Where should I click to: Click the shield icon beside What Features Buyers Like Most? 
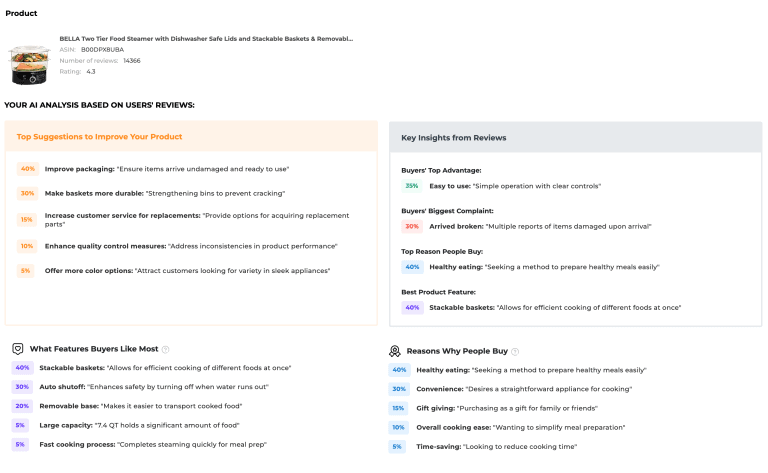coord(18,349)
